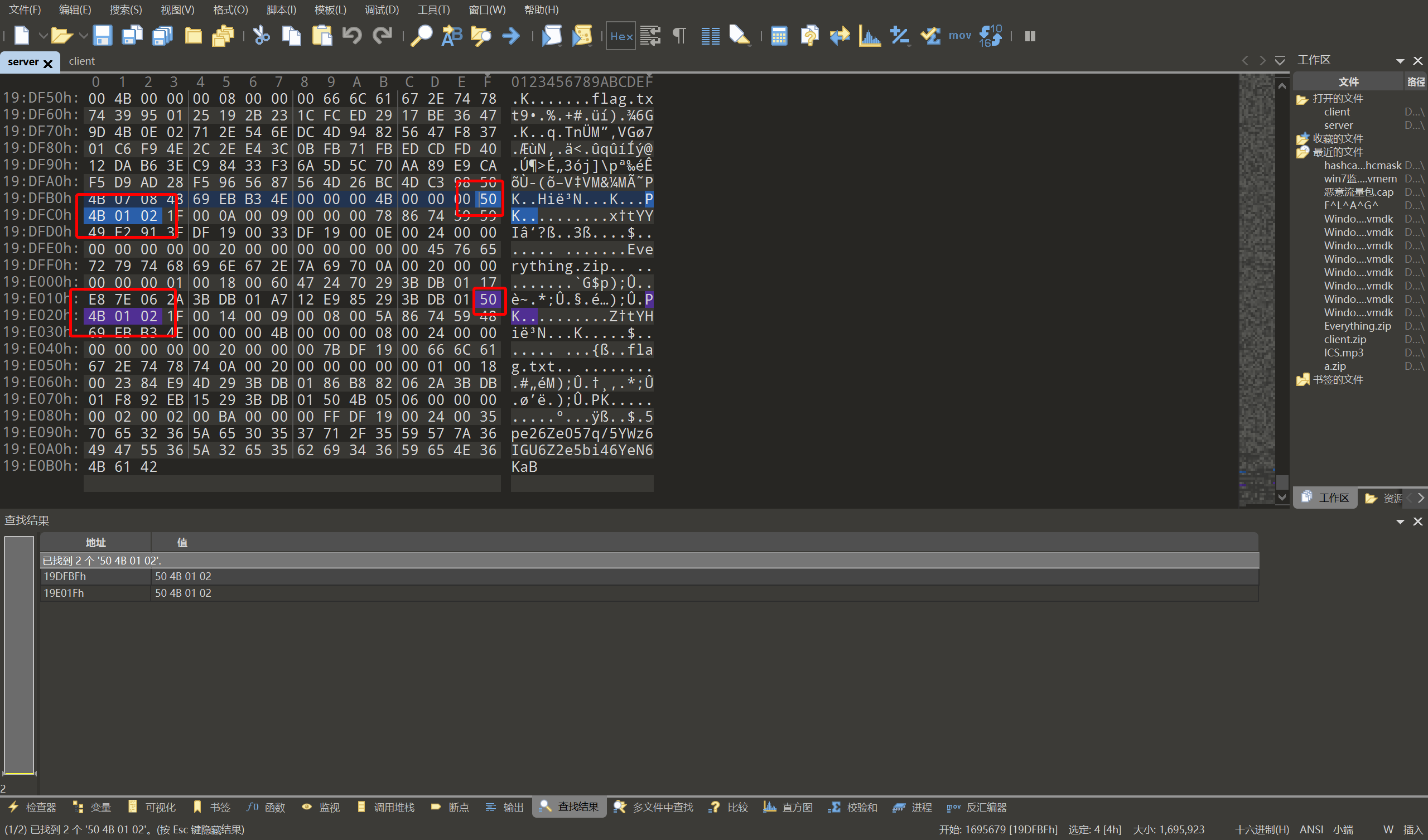The height and width of the screenshot is (840, 1428).
Task: Open the 反汇编器 bottom tab
Action: 977,807
